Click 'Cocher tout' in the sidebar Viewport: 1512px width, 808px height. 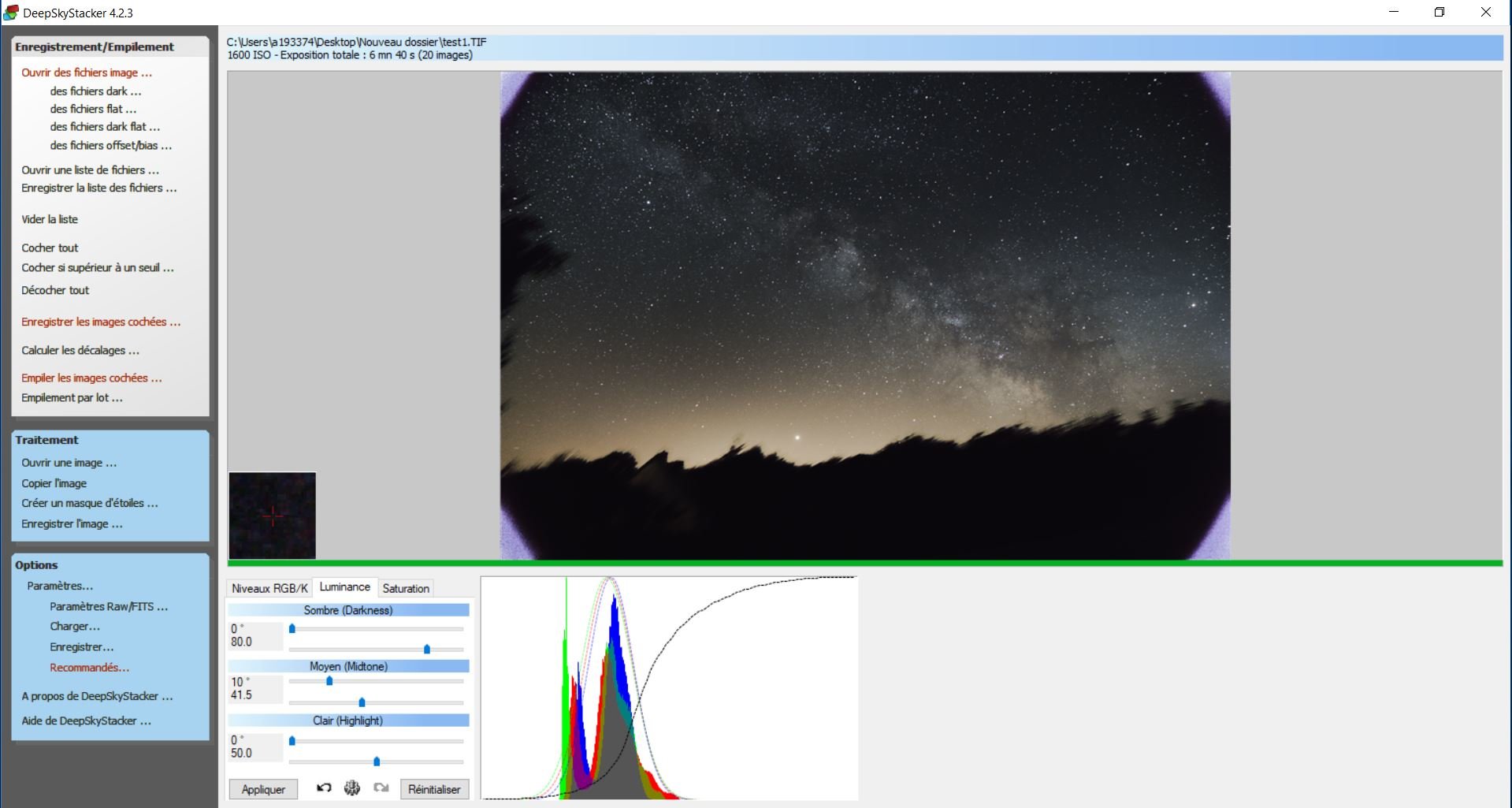(50, 248)
